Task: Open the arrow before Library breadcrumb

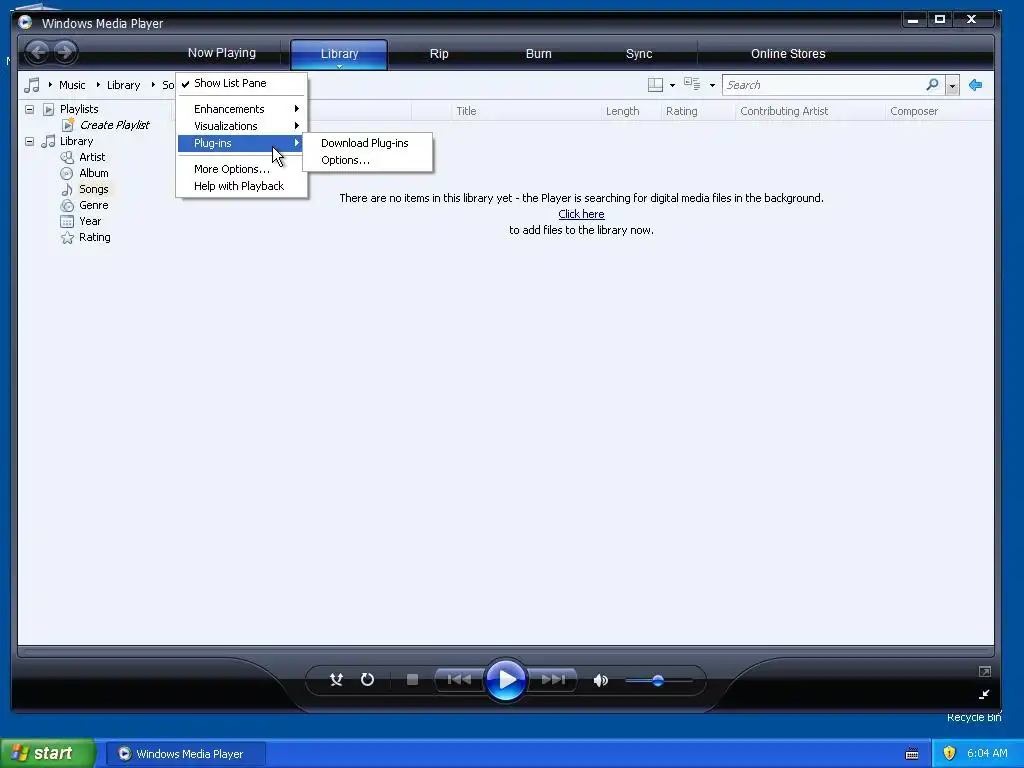Action: [98, 85]
